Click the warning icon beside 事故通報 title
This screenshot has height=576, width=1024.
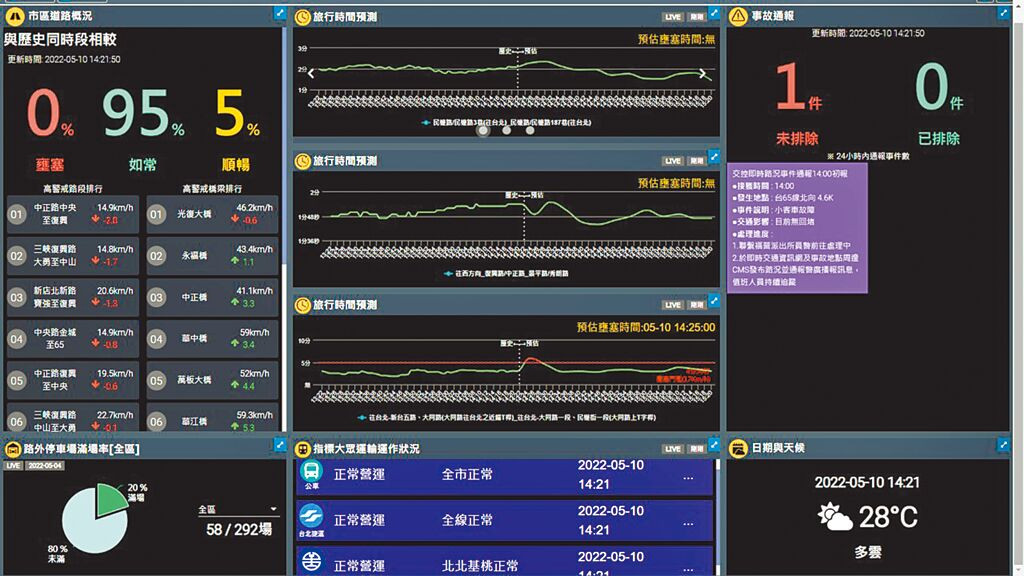click(737, 17)
